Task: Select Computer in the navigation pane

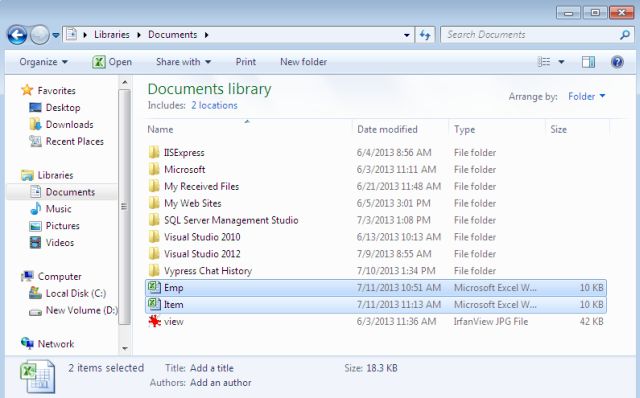Action: 60,276
